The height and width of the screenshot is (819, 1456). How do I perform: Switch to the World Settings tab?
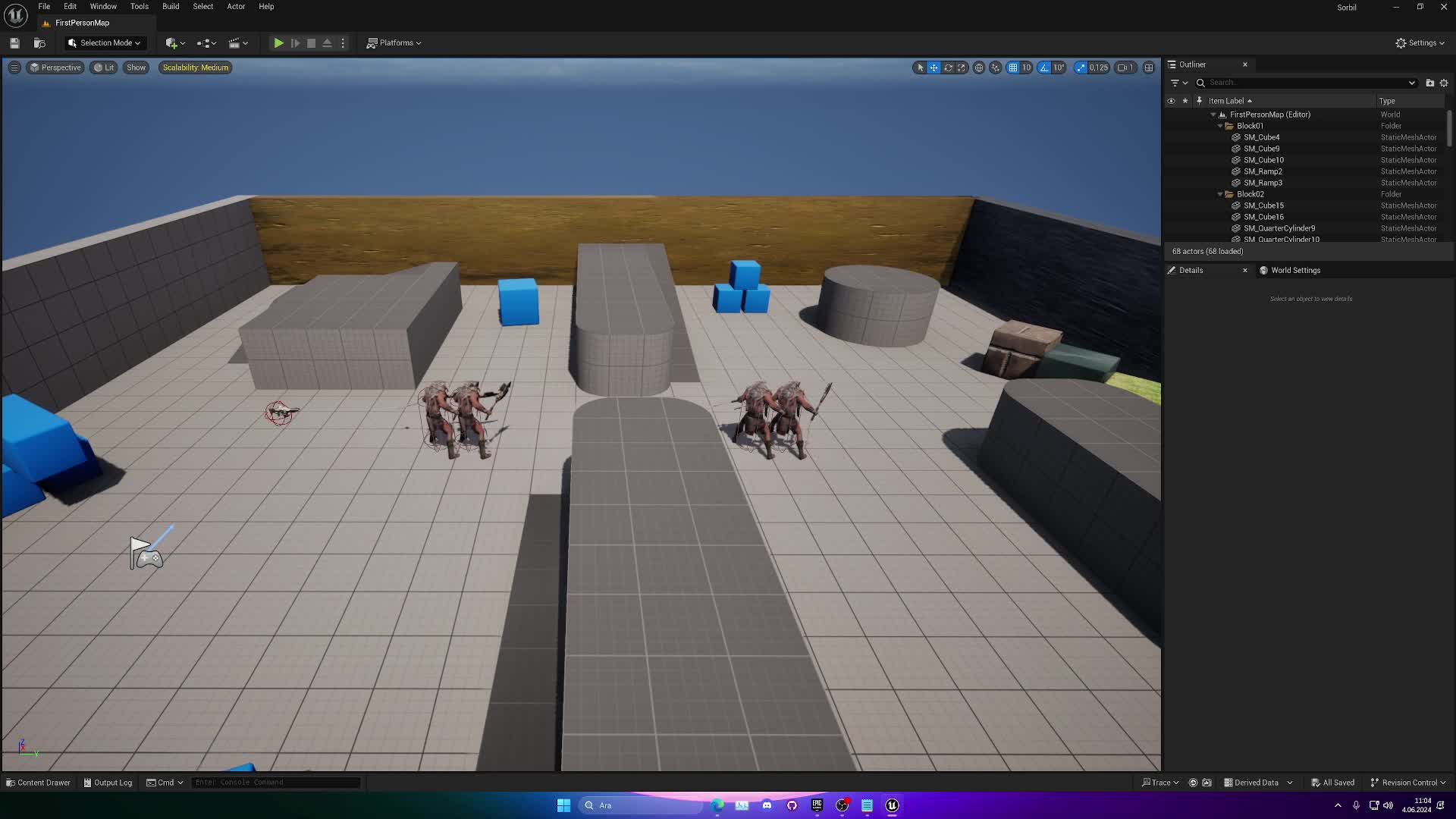tap(1289, 270)
